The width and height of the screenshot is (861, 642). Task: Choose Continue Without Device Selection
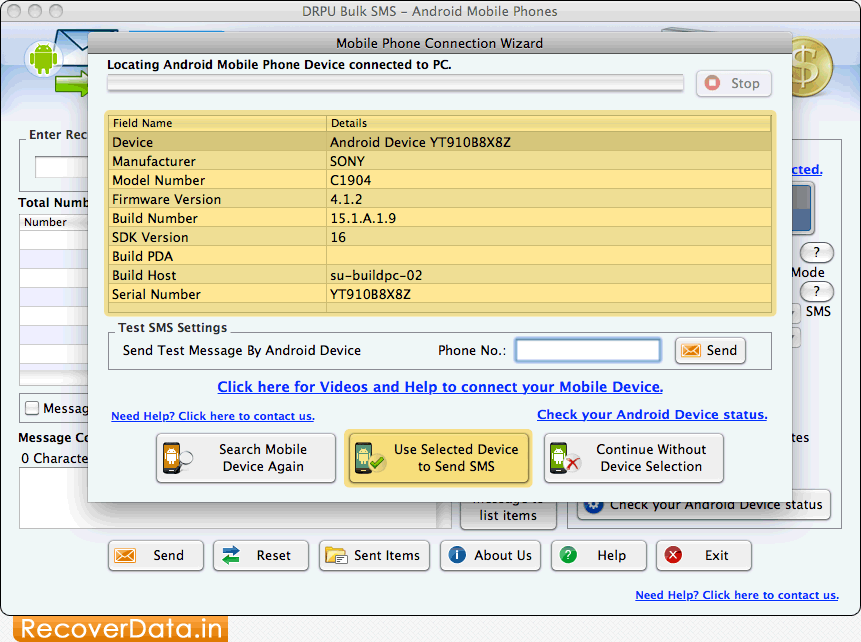[x=634, y=458]
